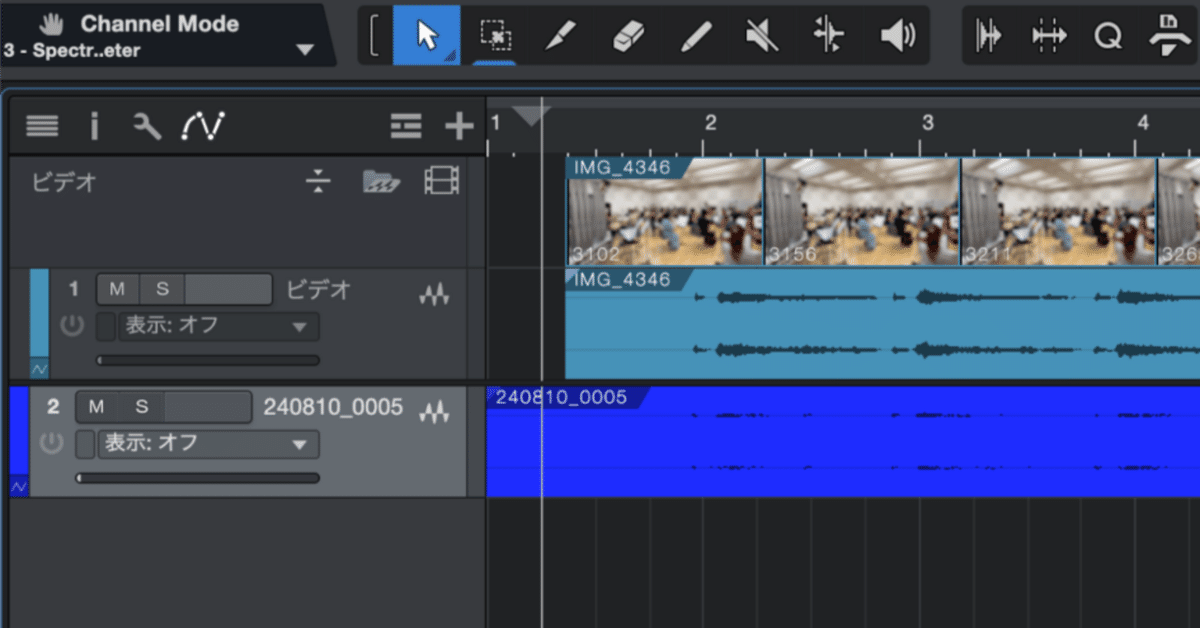This screenshot has width=1200, height=628.
Task: Open the Quantize settings with the Q icon
Action: 1107,36
